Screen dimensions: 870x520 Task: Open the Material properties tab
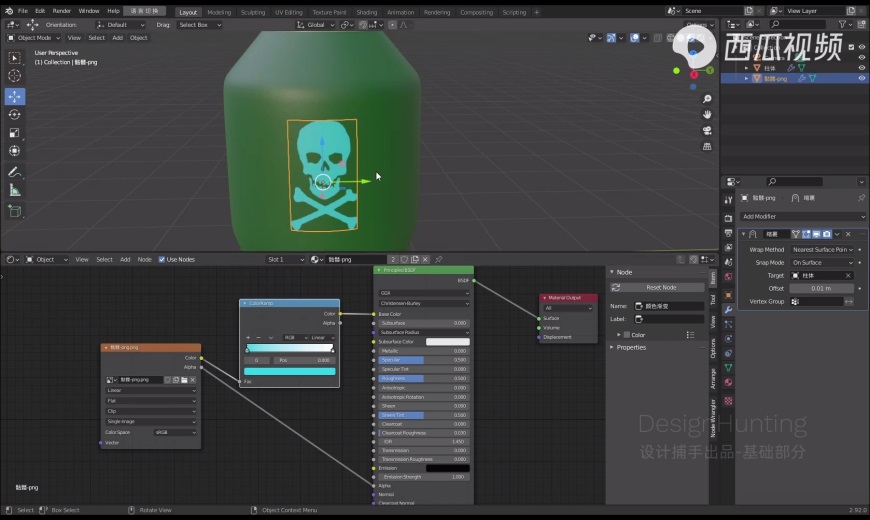pos(729,382)
